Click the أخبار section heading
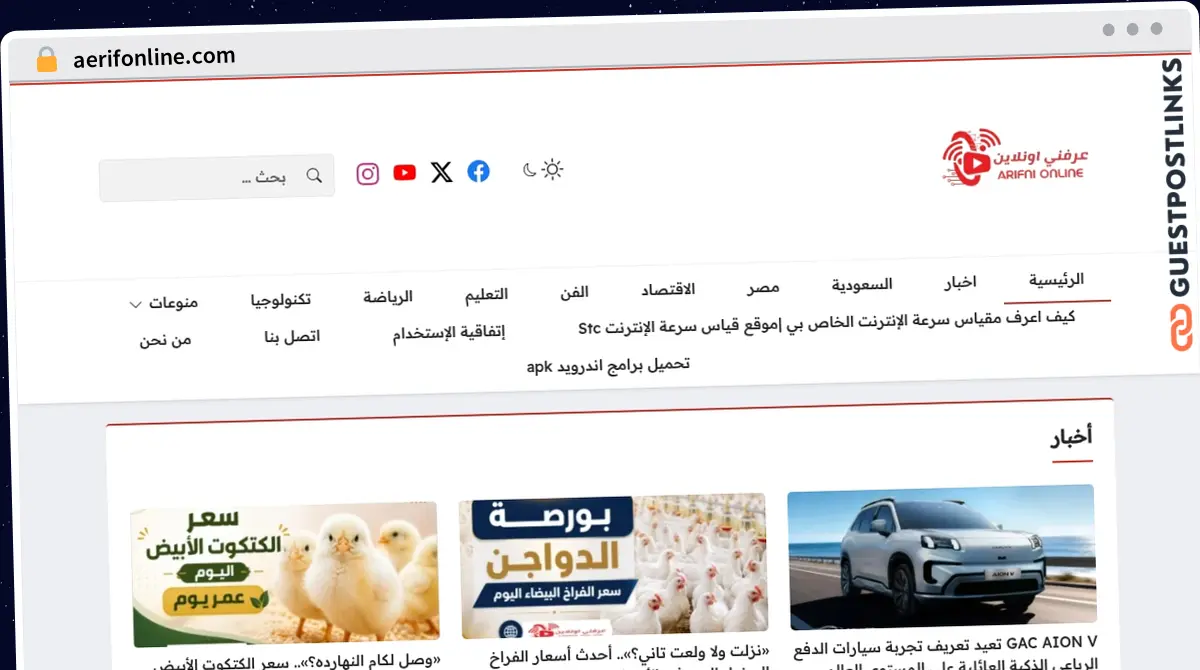1200x670 pixels. click(1071, 437)
